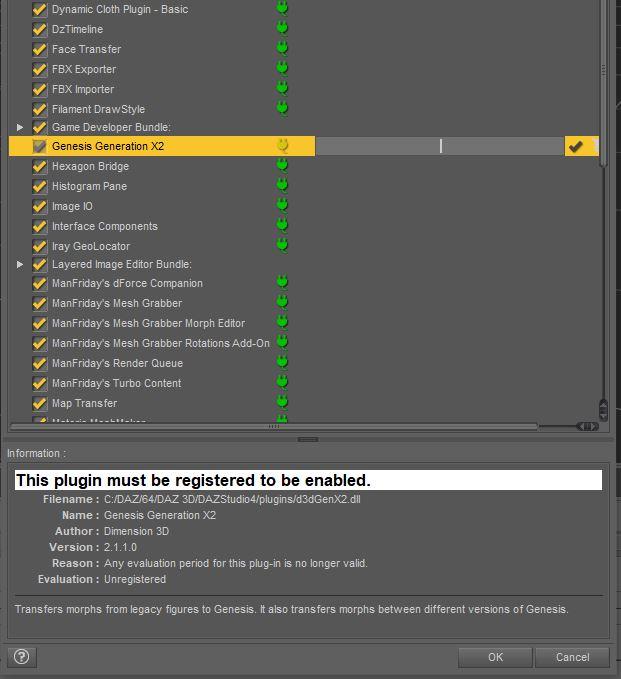Enable the Genesis Generation X2 checkbox

pyautogui.click(x=39, y=146)
